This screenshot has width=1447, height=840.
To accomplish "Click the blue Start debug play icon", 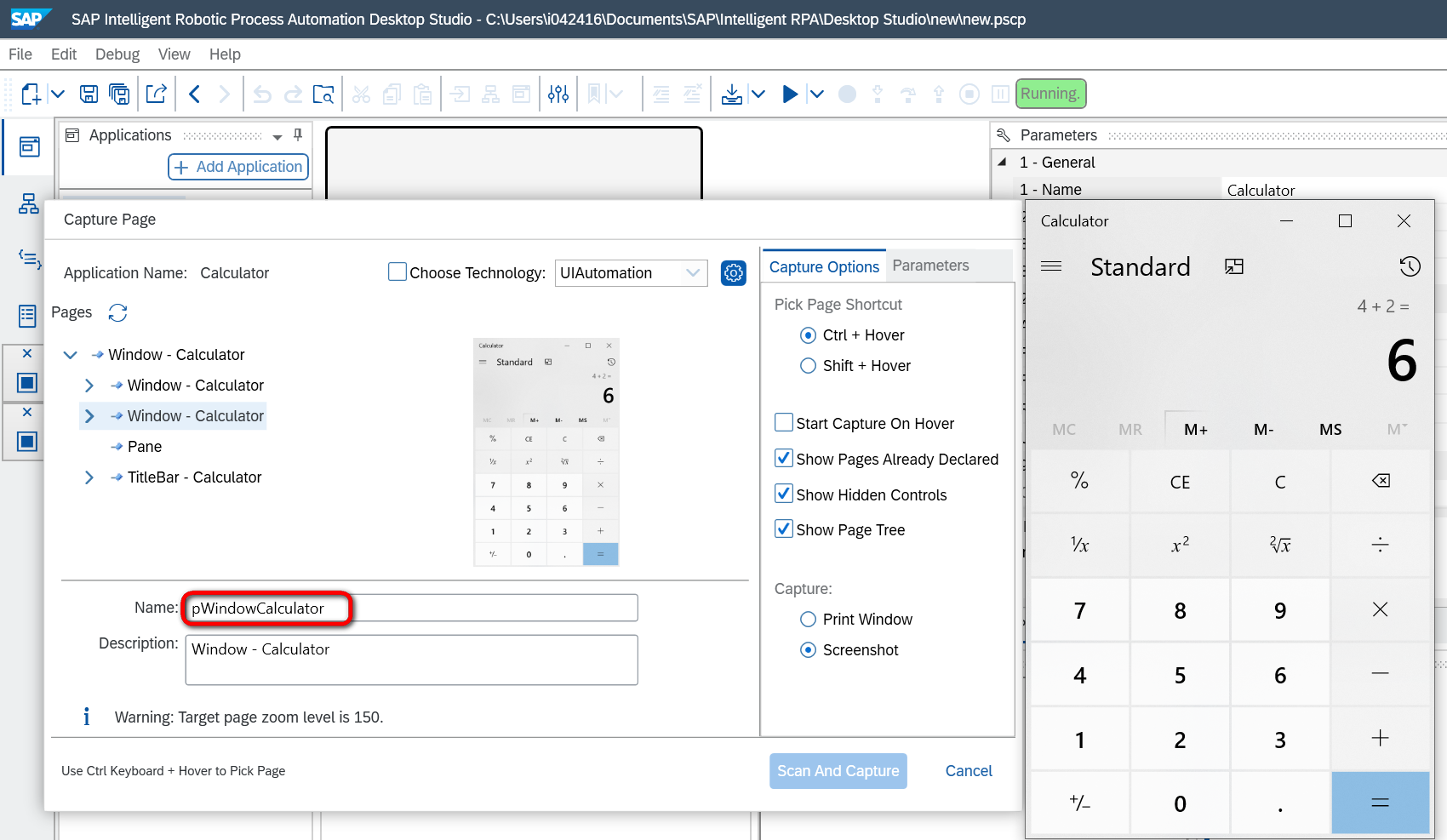I will coord(790,94).
